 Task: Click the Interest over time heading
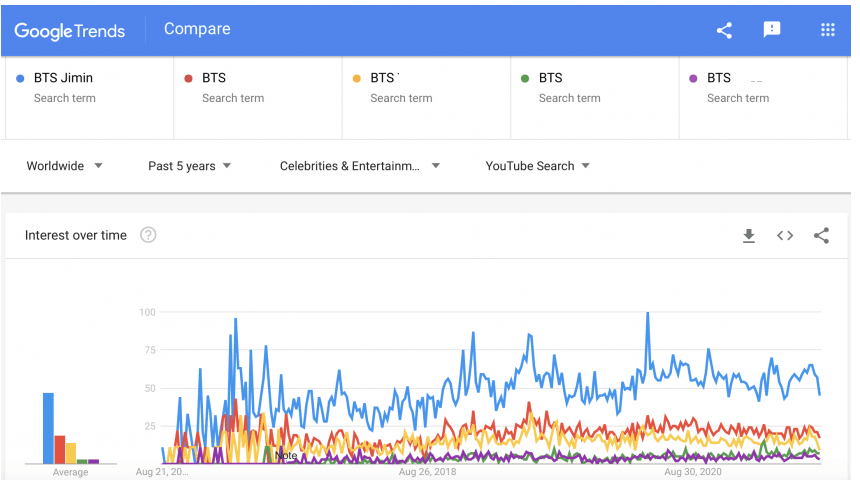tap(76, 235)
